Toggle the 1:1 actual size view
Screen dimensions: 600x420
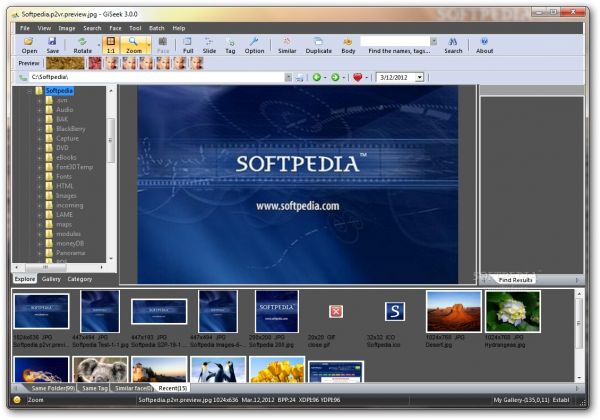[x=111, y=44]
